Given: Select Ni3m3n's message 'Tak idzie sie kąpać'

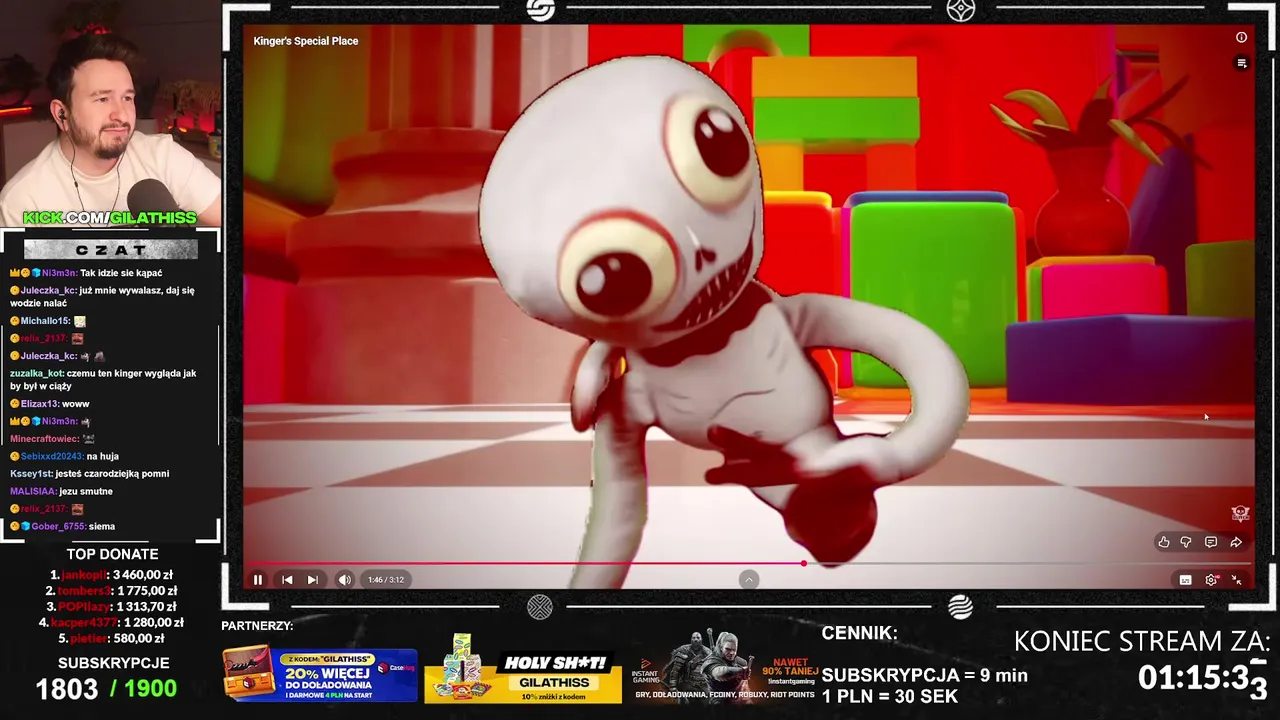Looking at the screenshot, I should coord(86,273).
